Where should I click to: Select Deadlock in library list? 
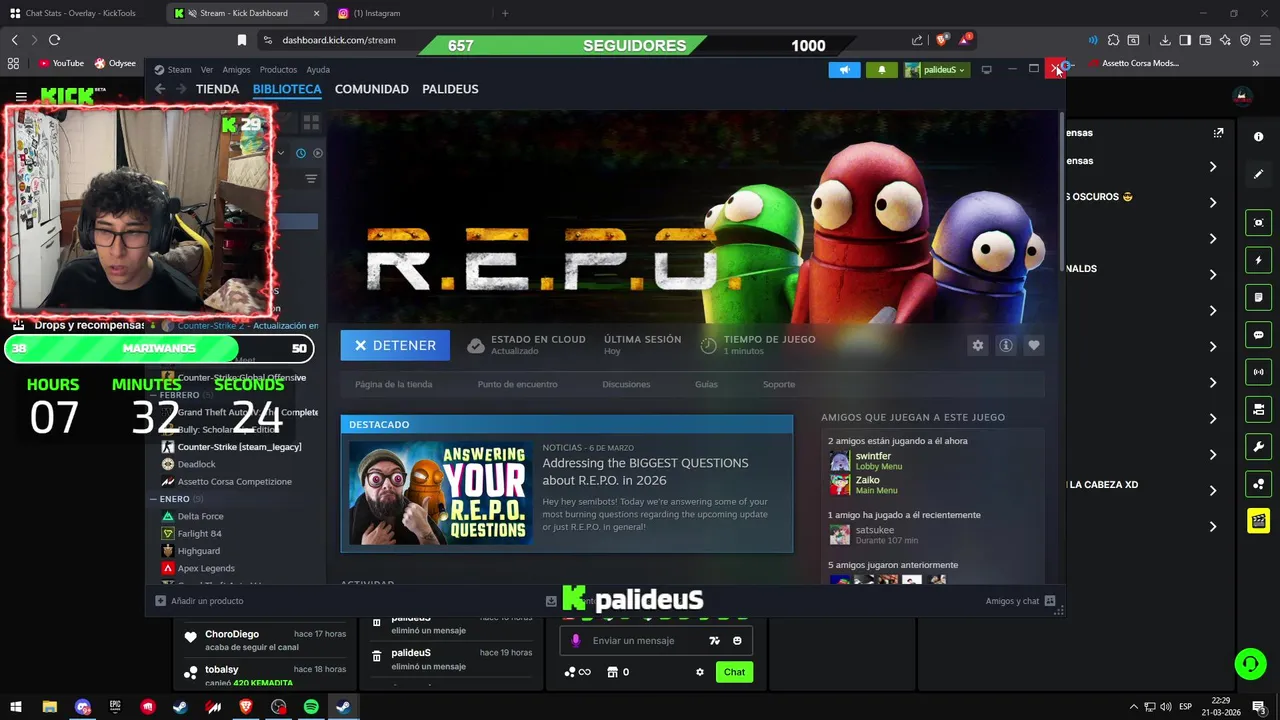[196, 464]
